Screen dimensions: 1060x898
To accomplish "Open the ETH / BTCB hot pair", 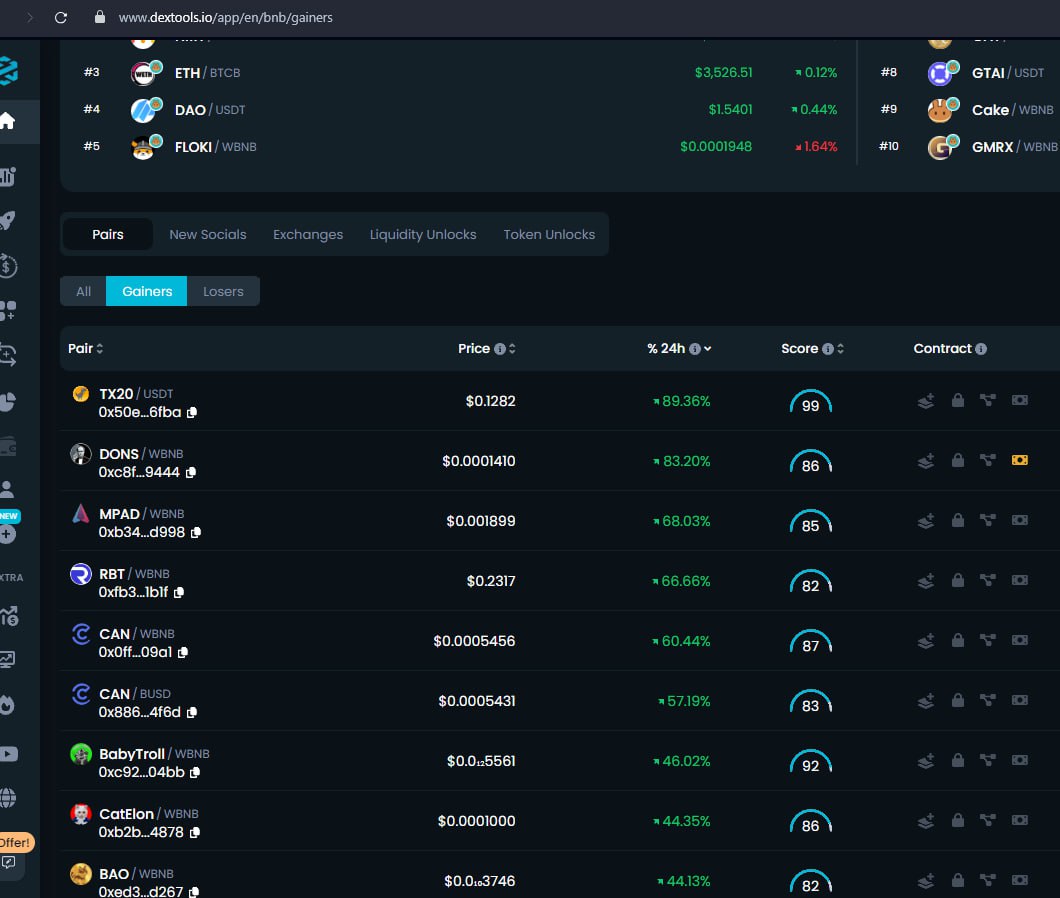I will coord(207,73).
